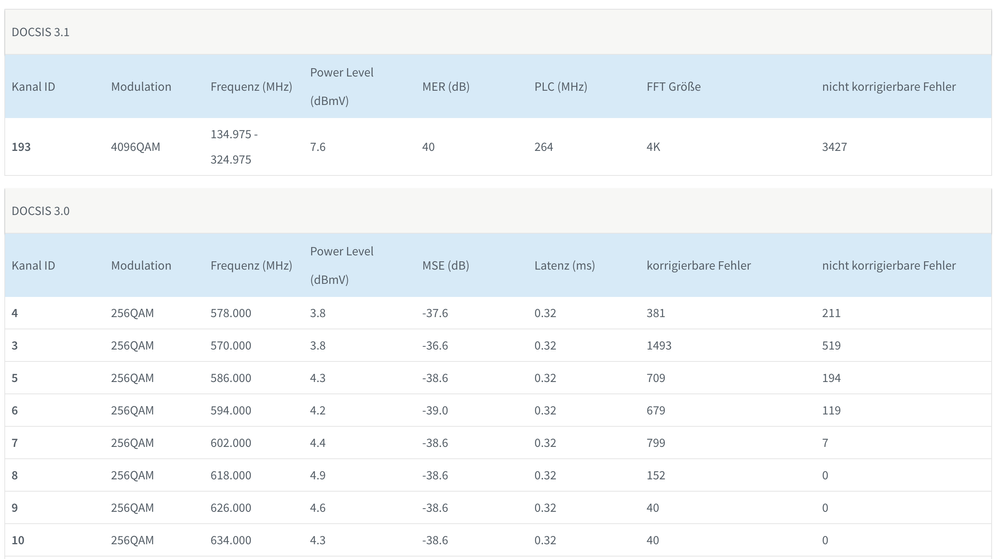
Task: Click the 3427 uncorrectable errors value
Action: pos(834,147)
